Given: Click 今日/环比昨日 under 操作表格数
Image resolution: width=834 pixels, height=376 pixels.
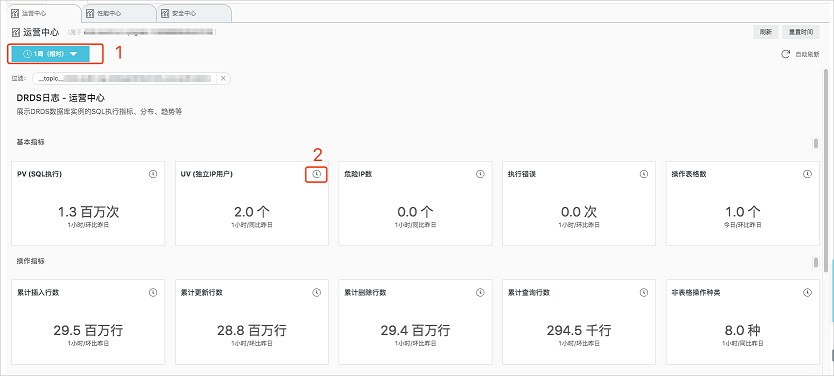Looking at the screenshot, I should click(x=743, y=225).
